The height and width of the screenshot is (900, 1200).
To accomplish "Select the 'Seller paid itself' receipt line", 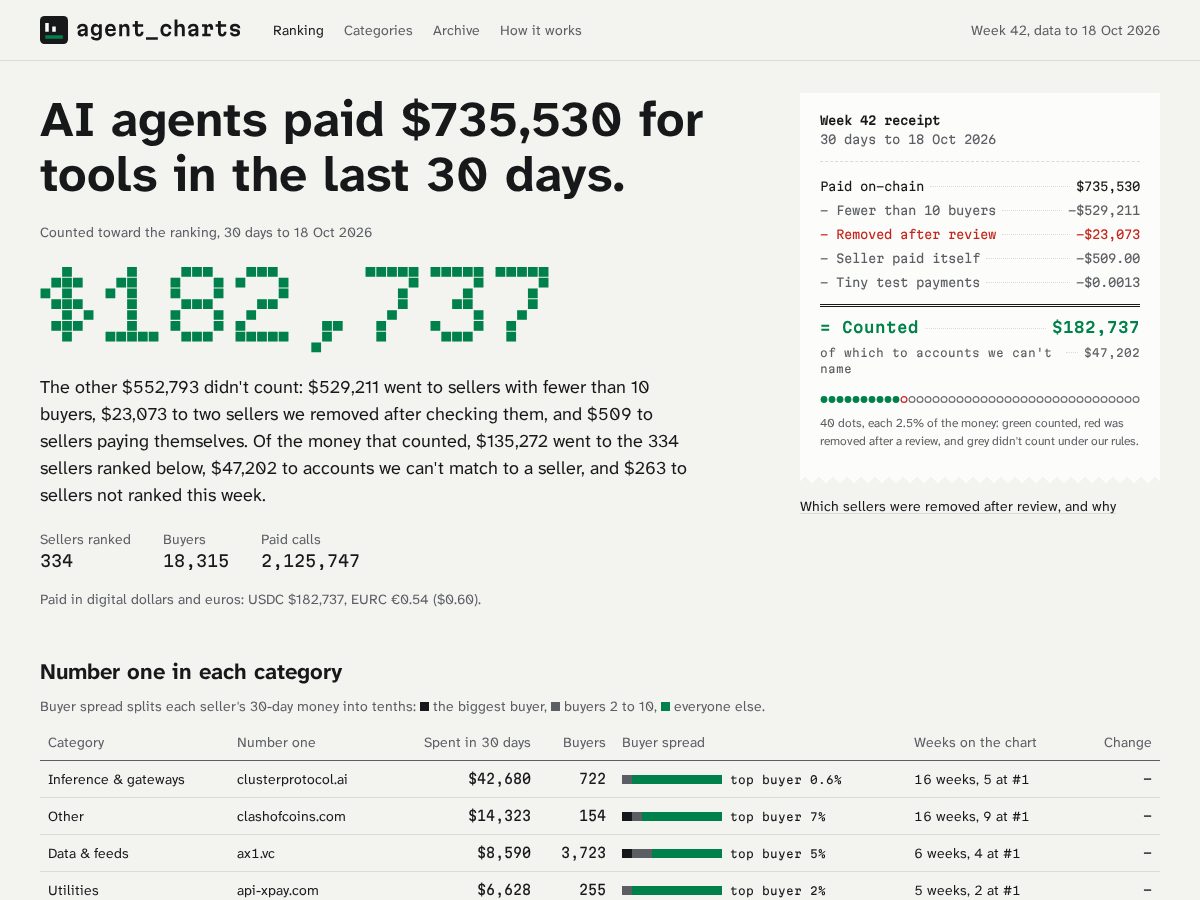I will click(980, 259).
